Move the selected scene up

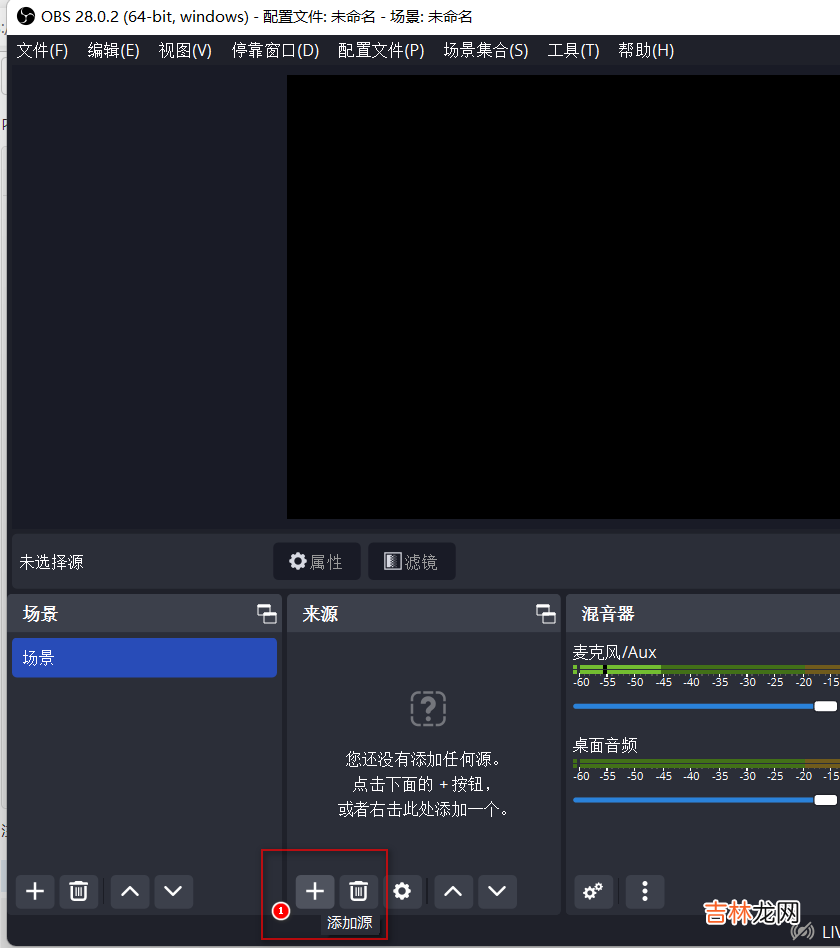[130, 891]
